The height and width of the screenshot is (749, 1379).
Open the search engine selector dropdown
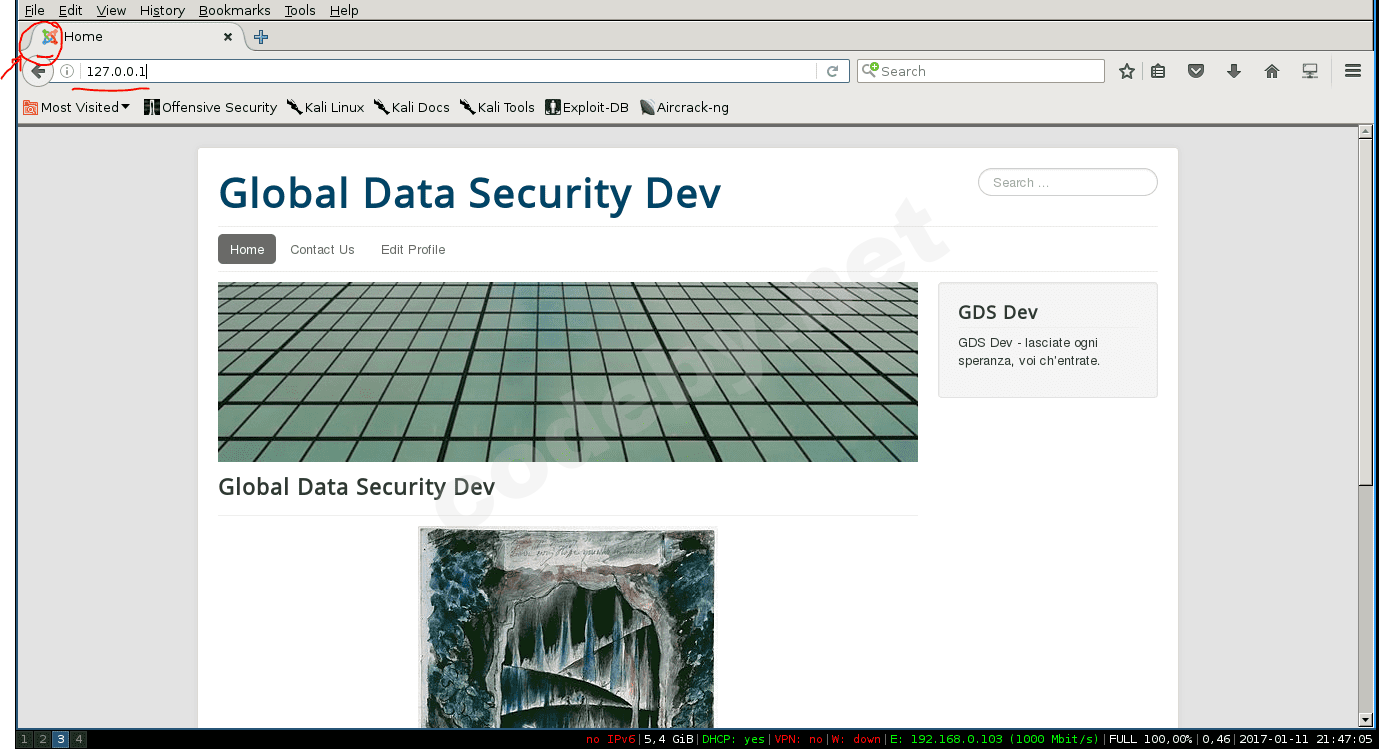870,71
